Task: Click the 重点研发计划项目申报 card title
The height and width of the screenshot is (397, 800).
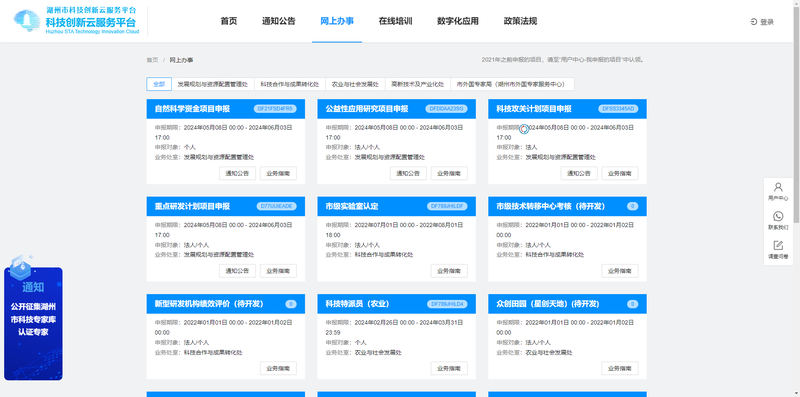Action: [x=192, y=206]
